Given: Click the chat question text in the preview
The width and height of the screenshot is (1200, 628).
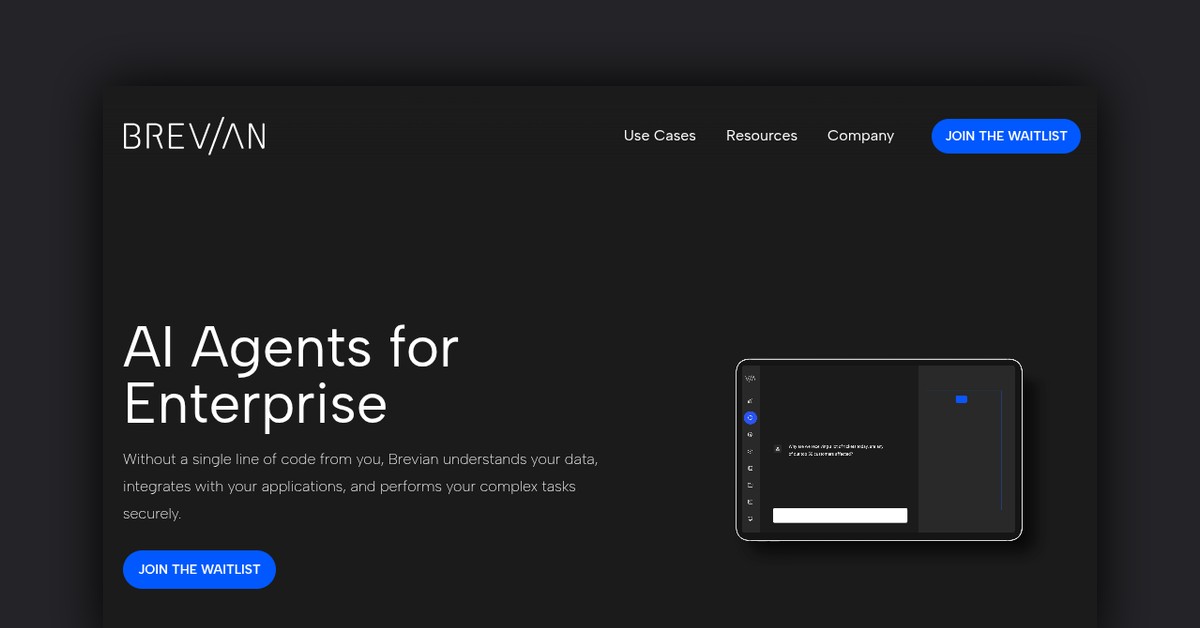Looking at the screenshot, I should pyautogui.click(x=835, y=449).
